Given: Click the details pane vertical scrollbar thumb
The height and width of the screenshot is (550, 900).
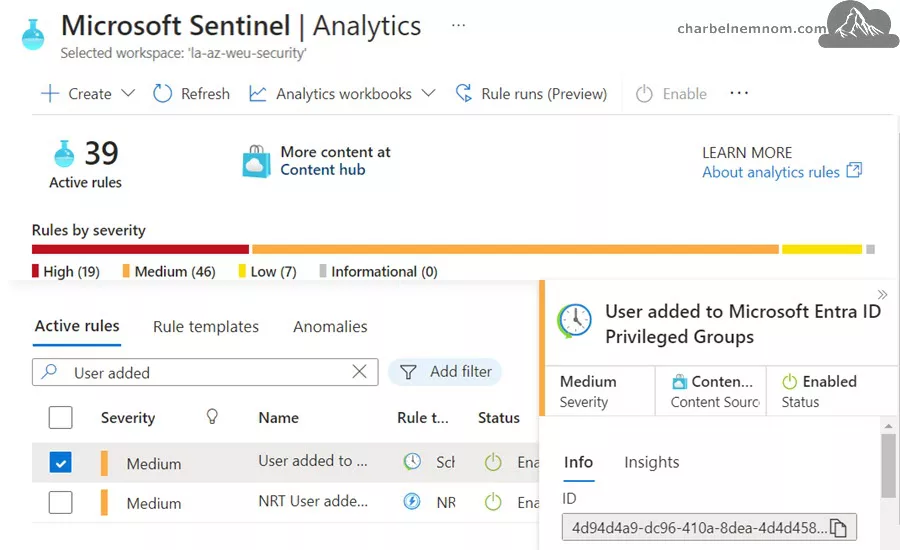Looking at the screenshot, I should point(888,466).
